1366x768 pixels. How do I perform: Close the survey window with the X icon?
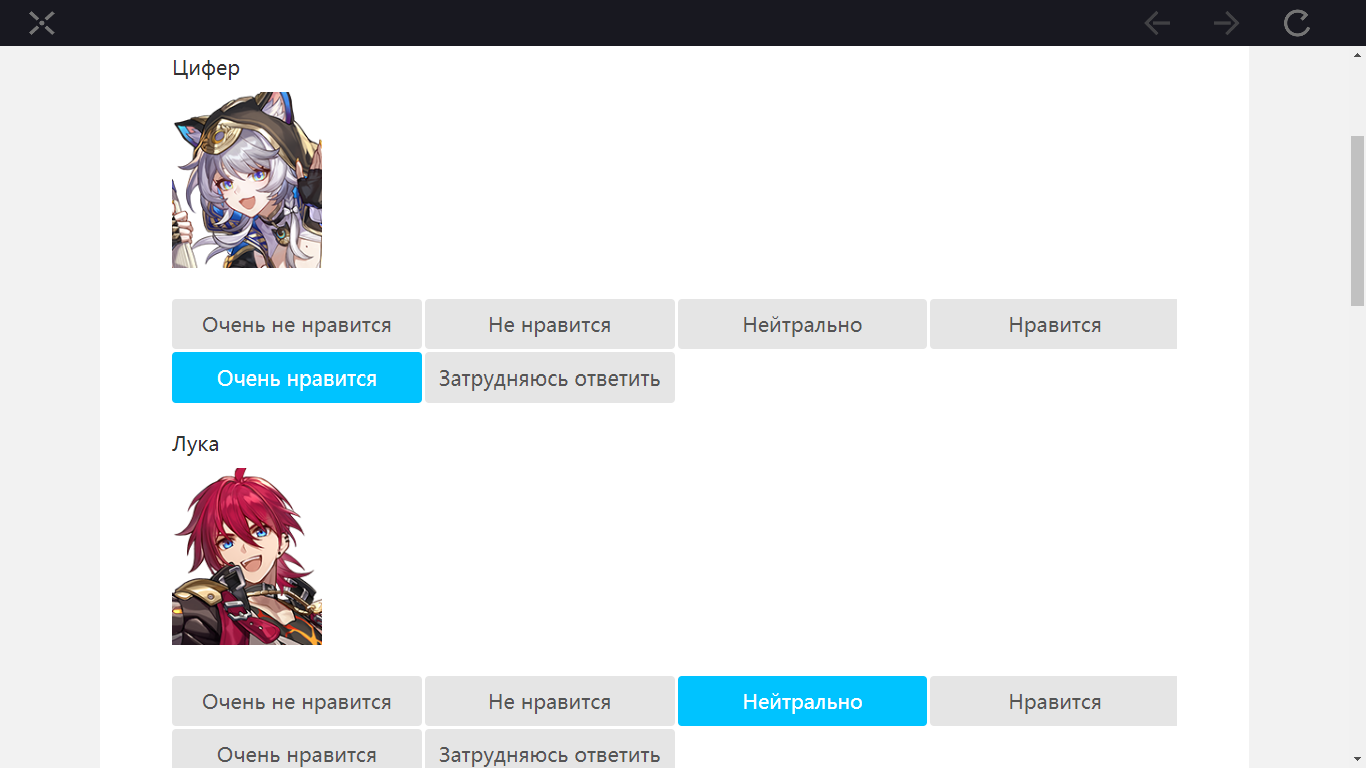[x=42, y=23]
